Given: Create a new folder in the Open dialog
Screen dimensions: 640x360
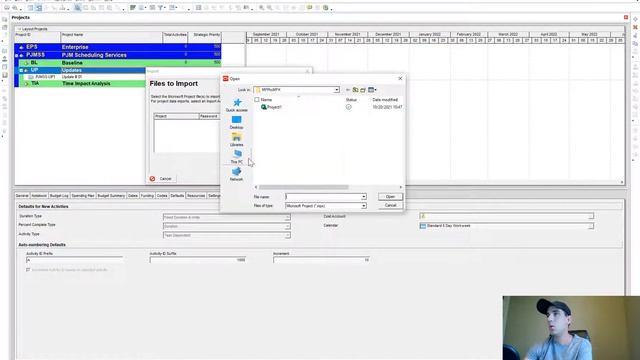Looking at the screenshot, I should 363,90.
